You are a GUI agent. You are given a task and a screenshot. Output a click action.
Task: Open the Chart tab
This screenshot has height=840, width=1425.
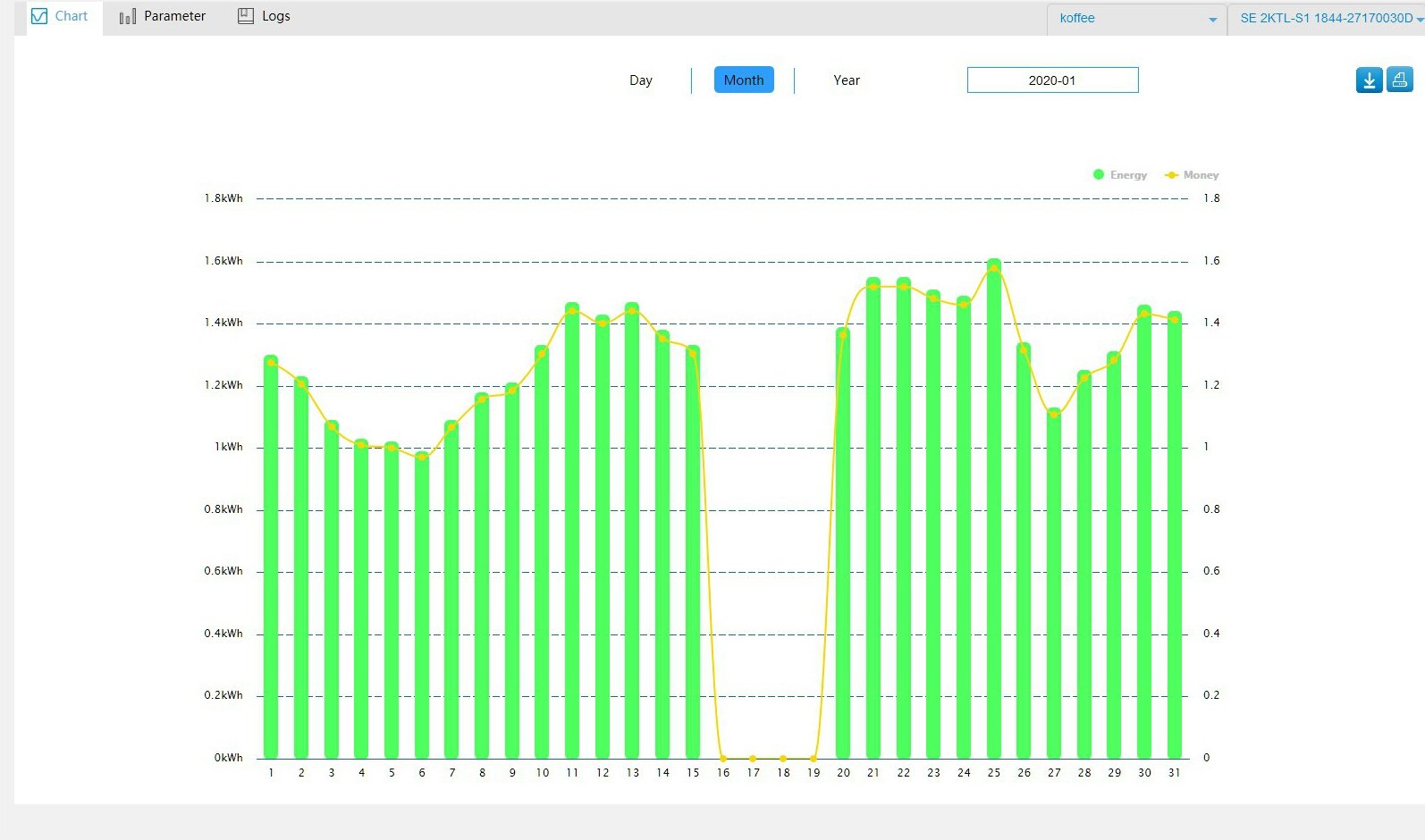[59, 17]
